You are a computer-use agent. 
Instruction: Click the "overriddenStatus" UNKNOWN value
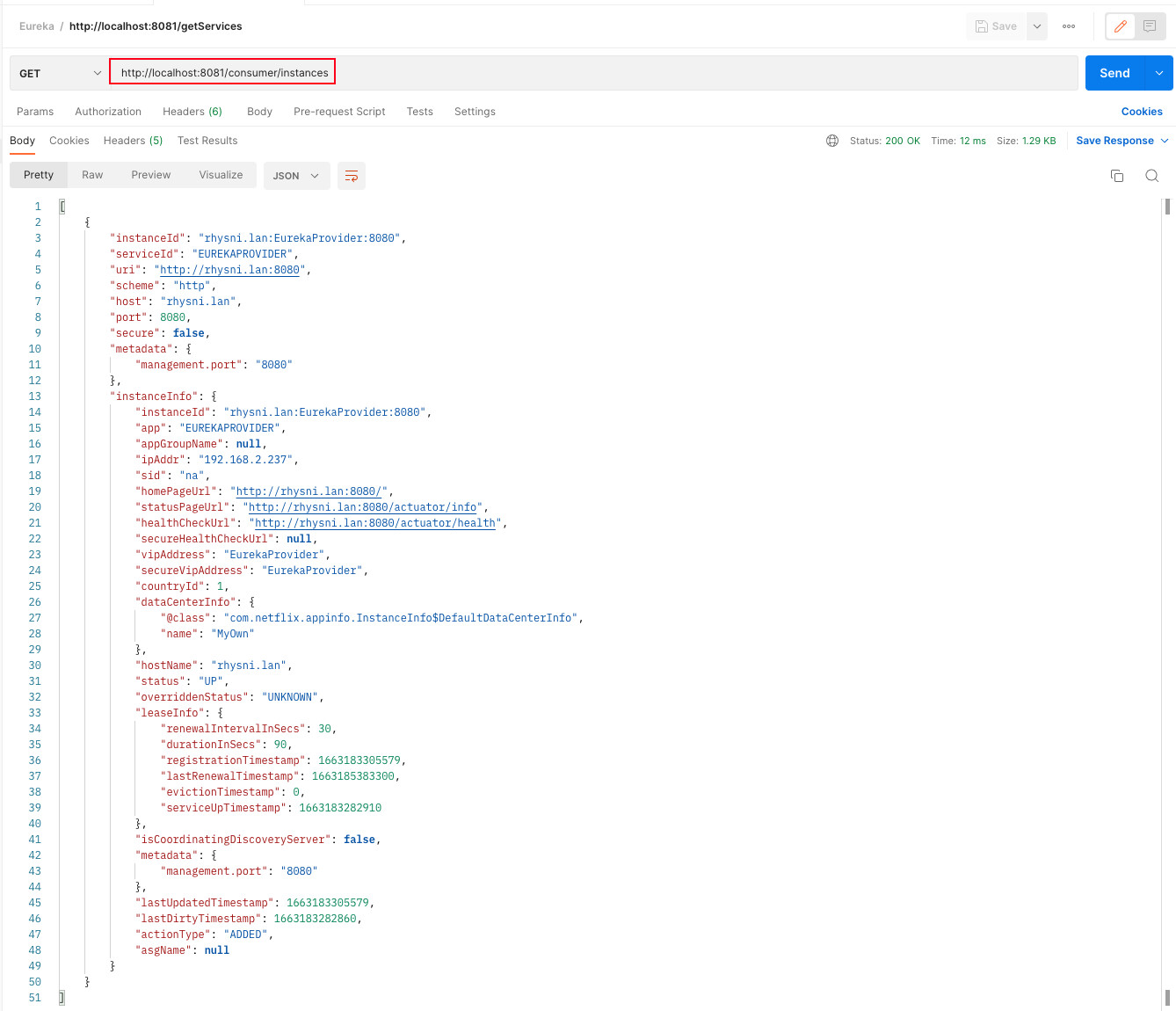tap(289, 697)
